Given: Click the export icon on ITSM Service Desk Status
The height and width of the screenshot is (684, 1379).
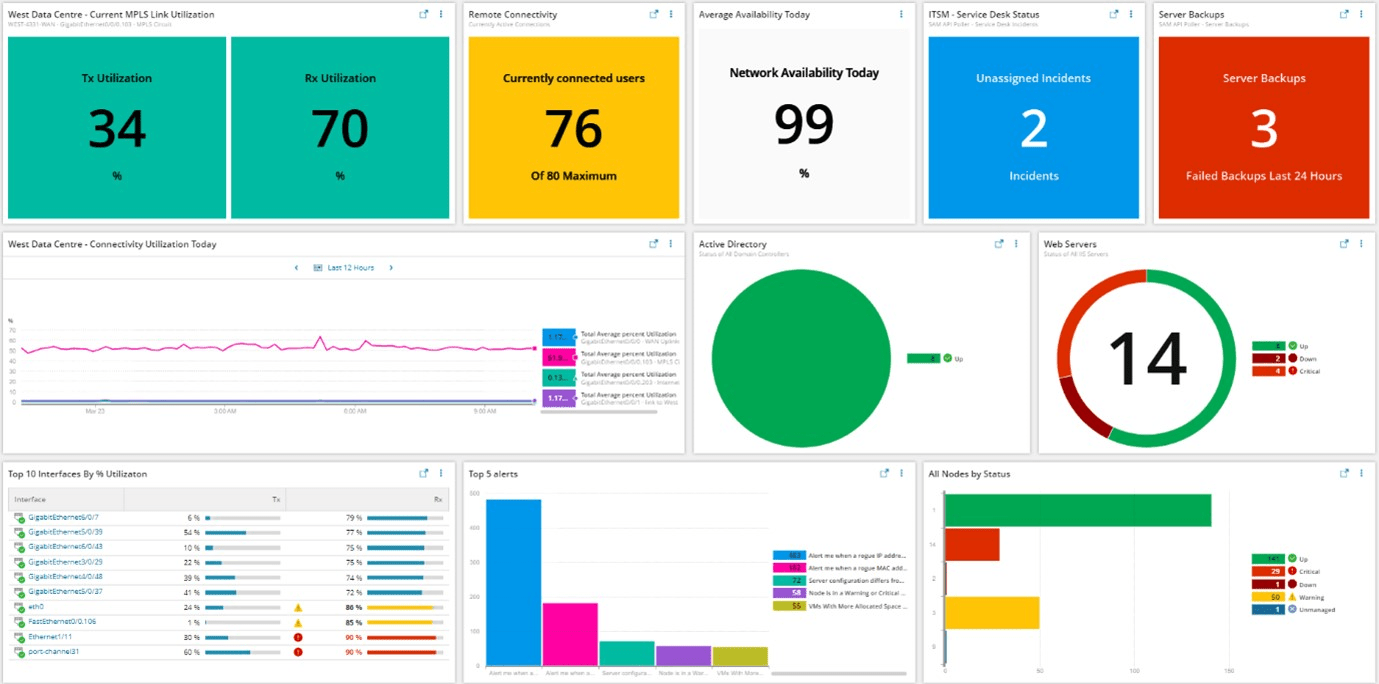Looking at the screenshot, I should [x=1114, y=14].
